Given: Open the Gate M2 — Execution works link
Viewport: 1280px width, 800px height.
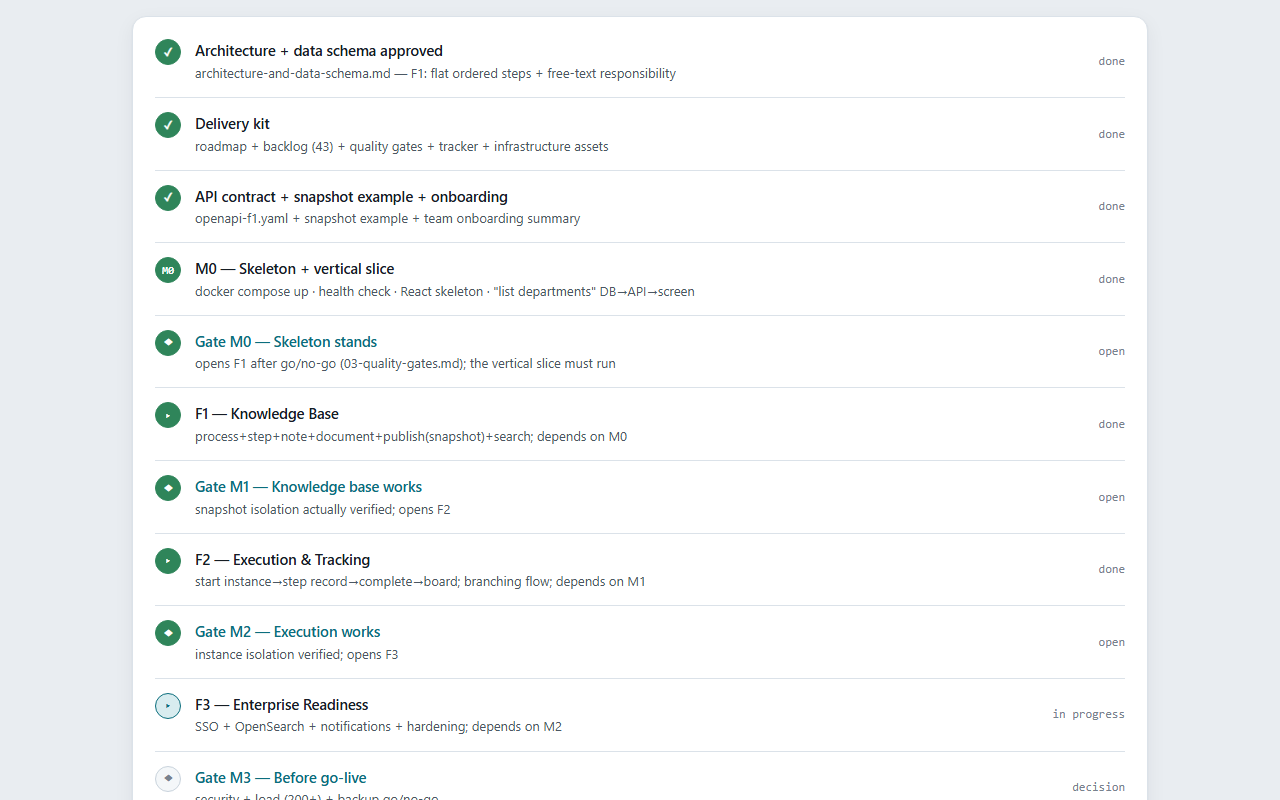Looking at the screenshot, I should coord(288,632).
